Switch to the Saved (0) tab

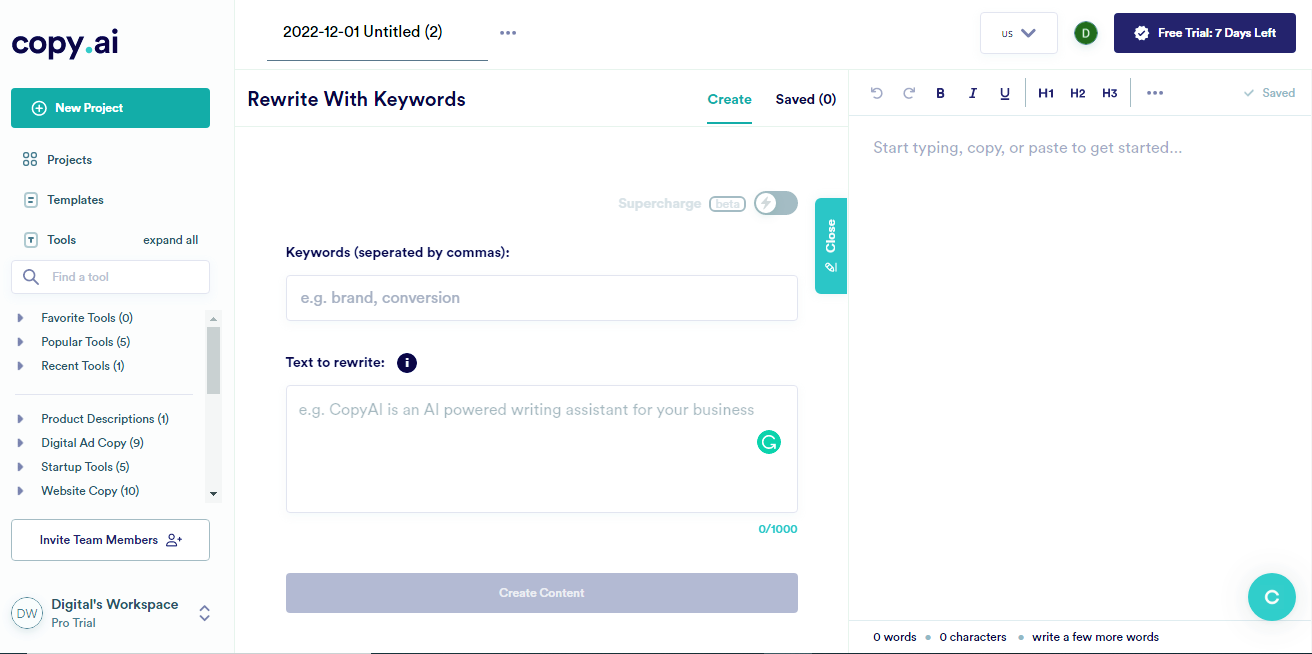(x=806, y=99)
